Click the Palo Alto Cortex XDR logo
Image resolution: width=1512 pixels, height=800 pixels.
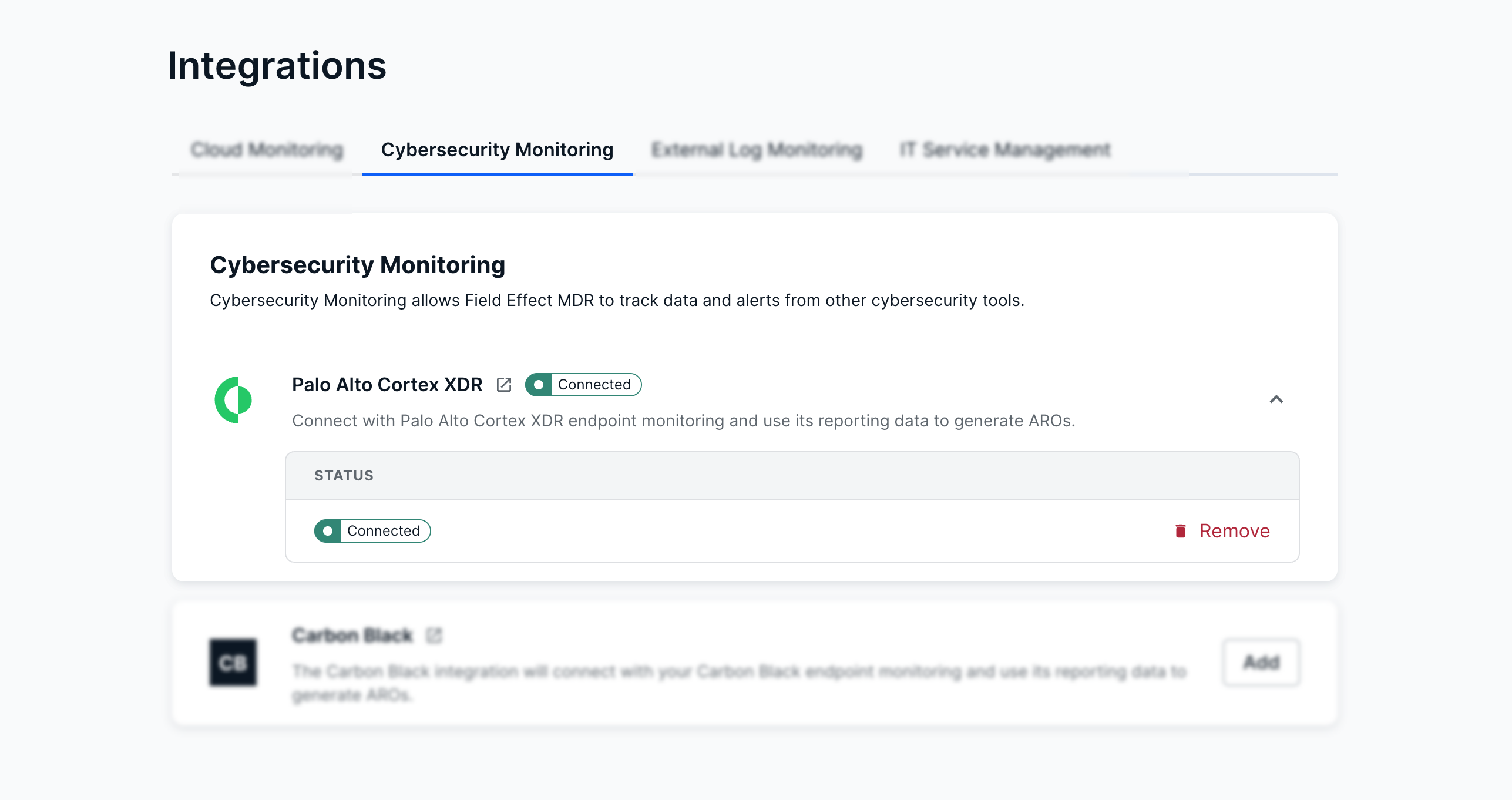(233, 400)
